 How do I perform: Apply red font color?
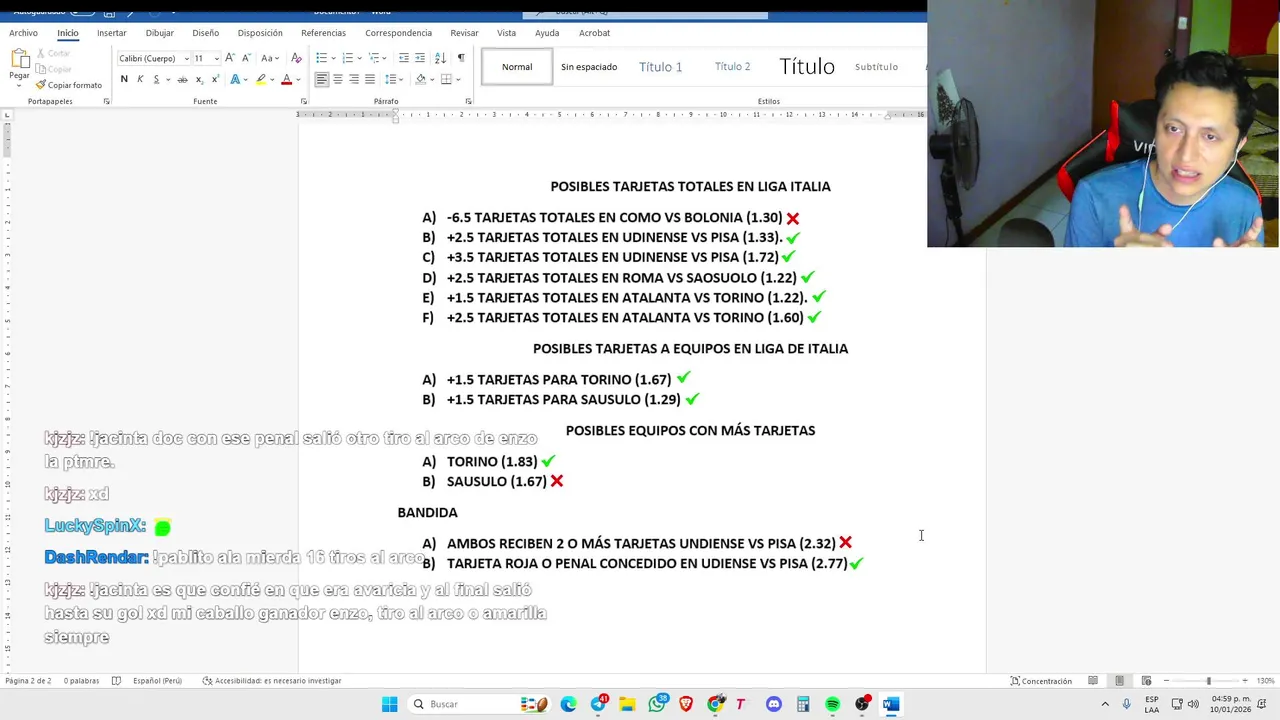tap(286, 79)
